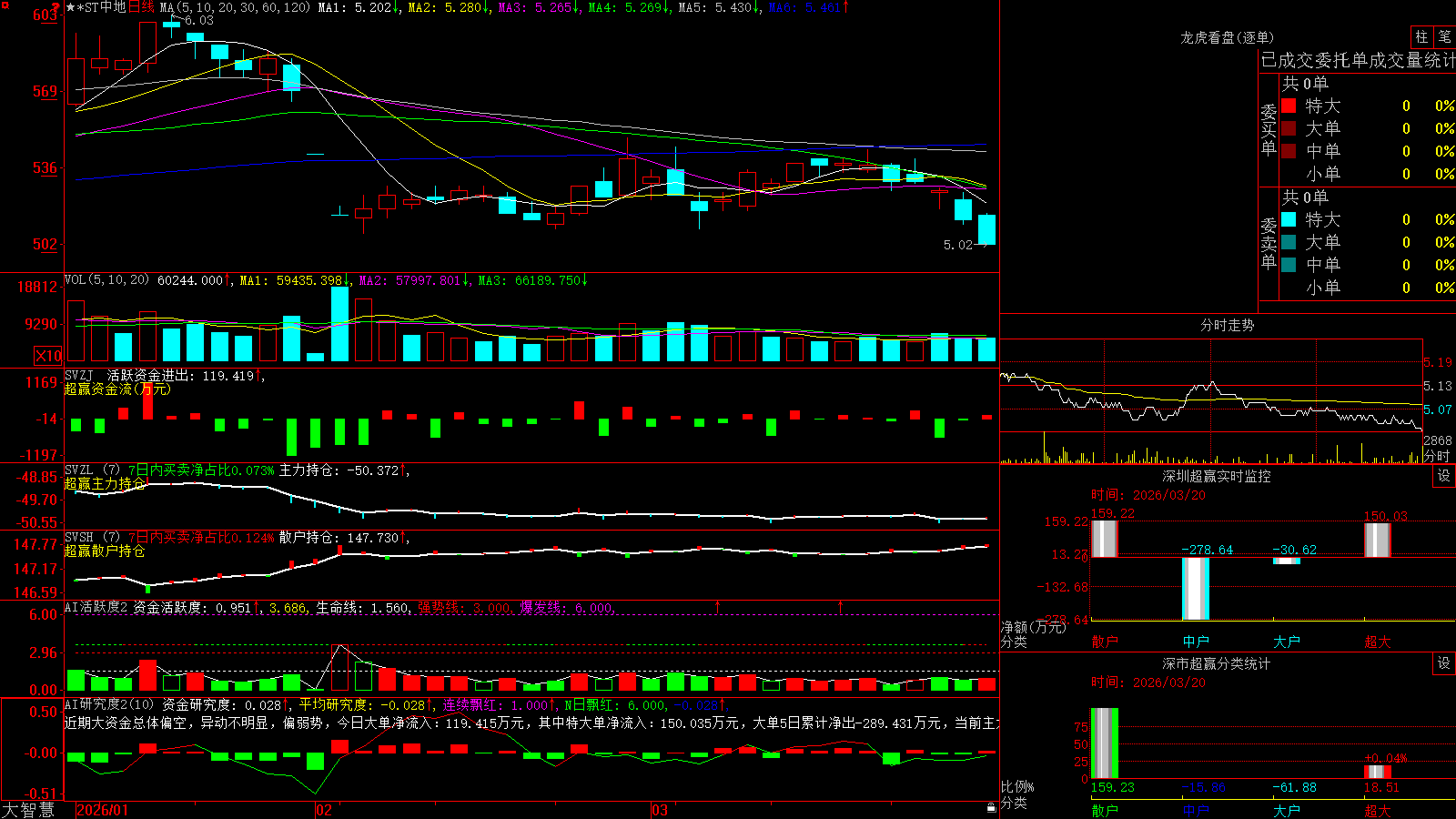The height and width of the screenshot is (819, 1456).
Task: Click the 02 month marker on timeline
Action: coord(324,810)
